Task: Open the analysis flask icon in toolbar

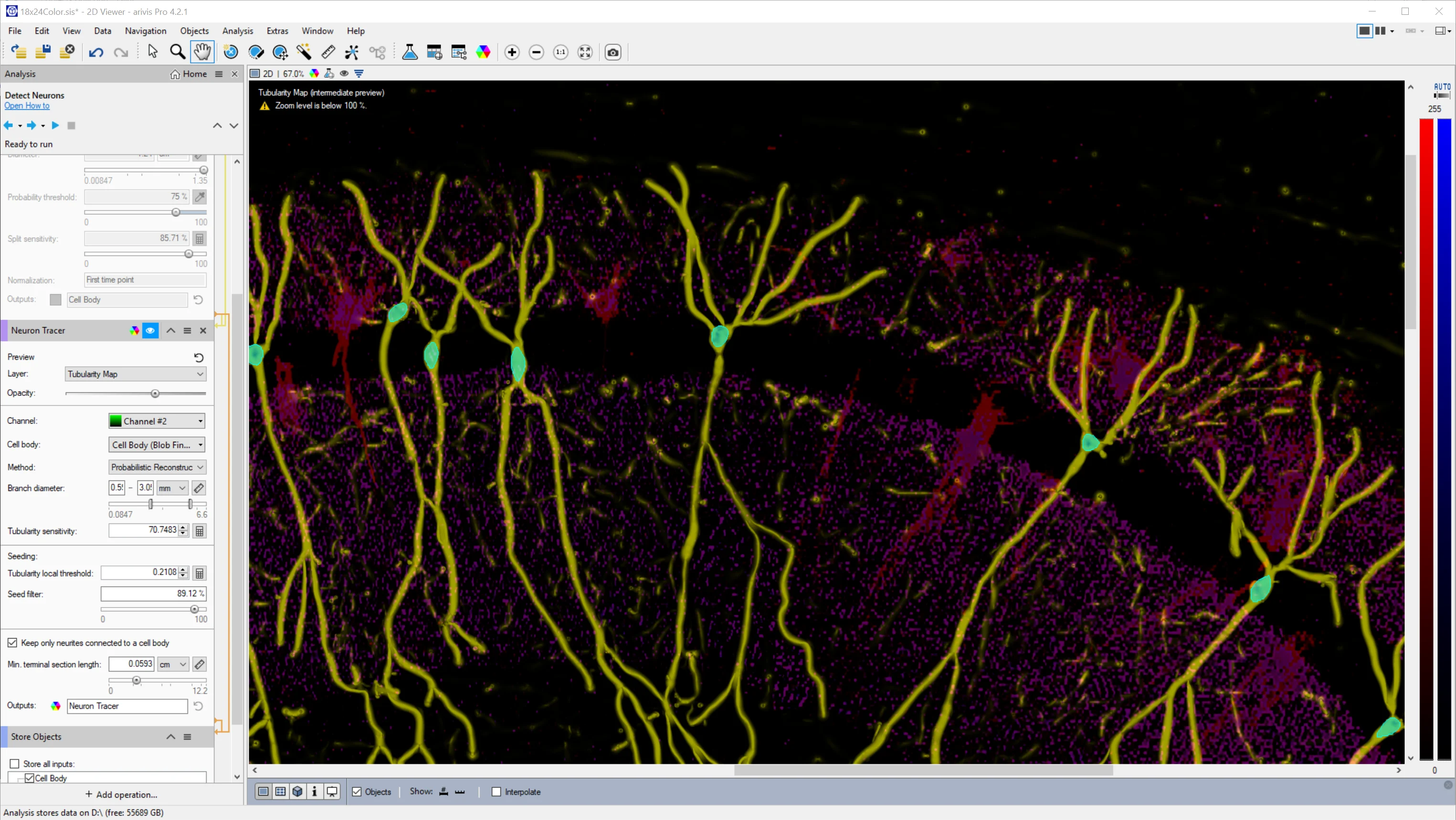Action: coord(409,52)
